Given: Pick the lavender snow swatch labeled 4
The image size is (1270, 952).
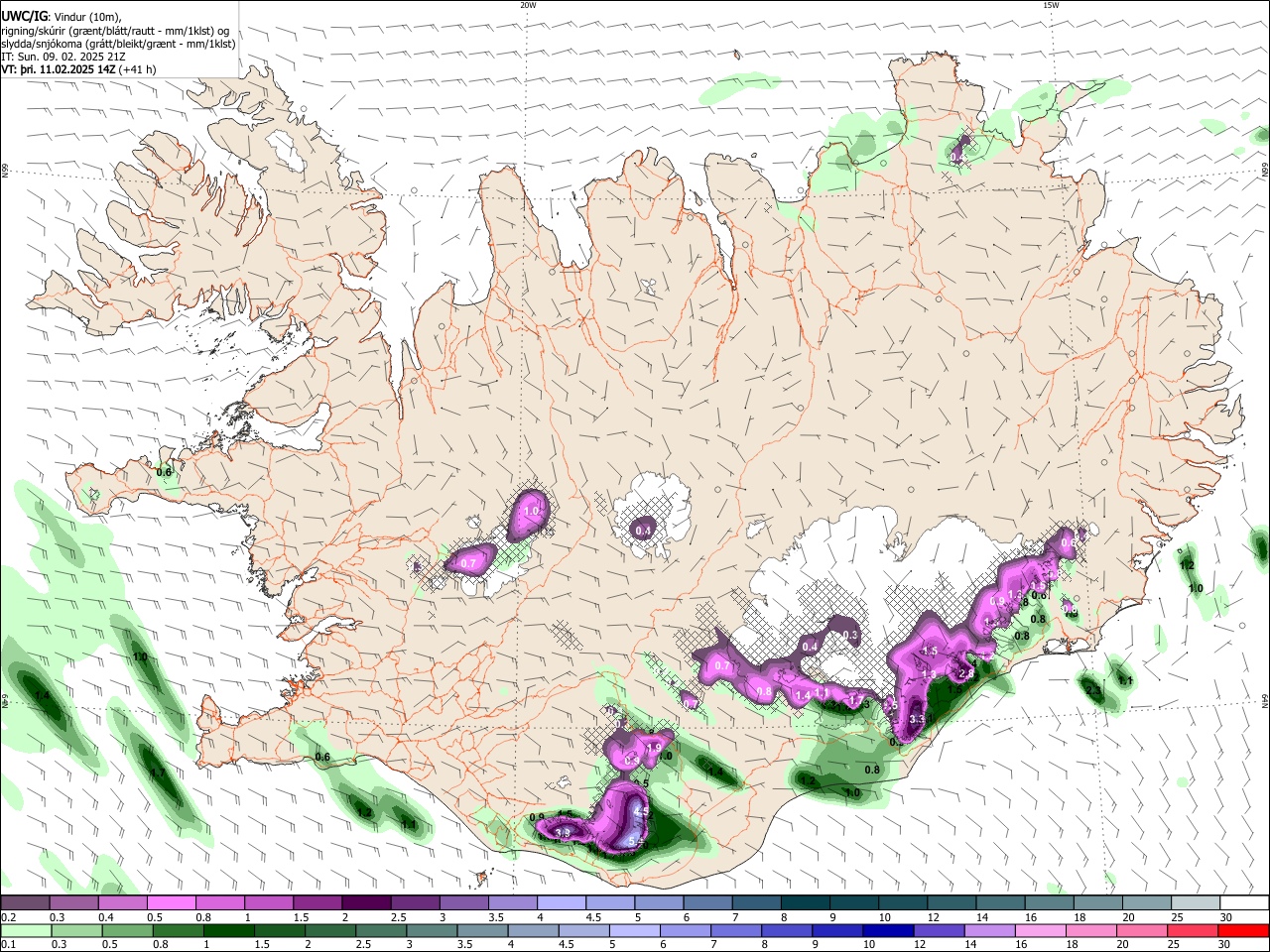Looking at the screenshot, I should click(562, 902).
